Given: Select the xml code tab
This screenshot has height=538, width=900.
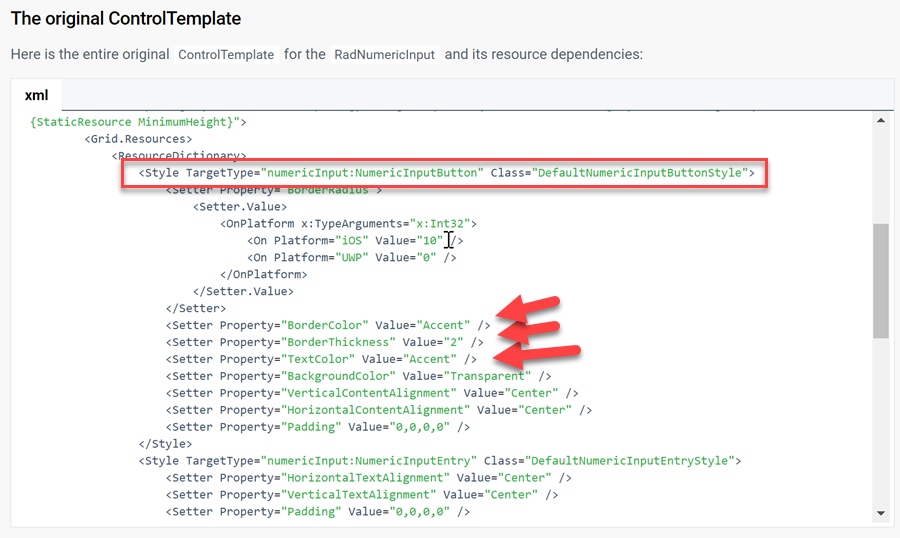Looking at the screenshot, I should 36,95.
